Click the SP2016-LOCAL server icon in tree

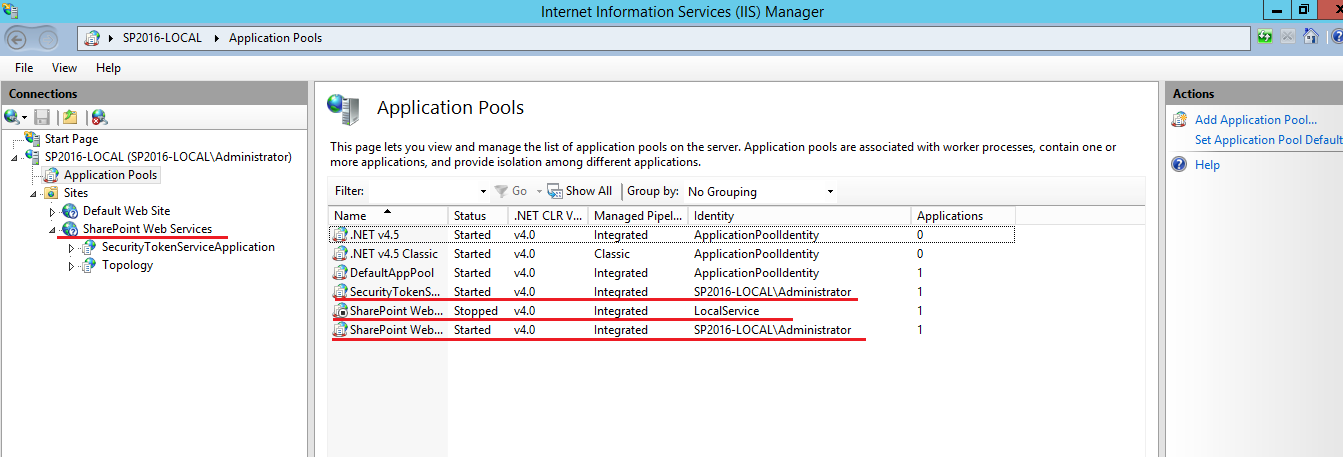[x=33, y=157]
